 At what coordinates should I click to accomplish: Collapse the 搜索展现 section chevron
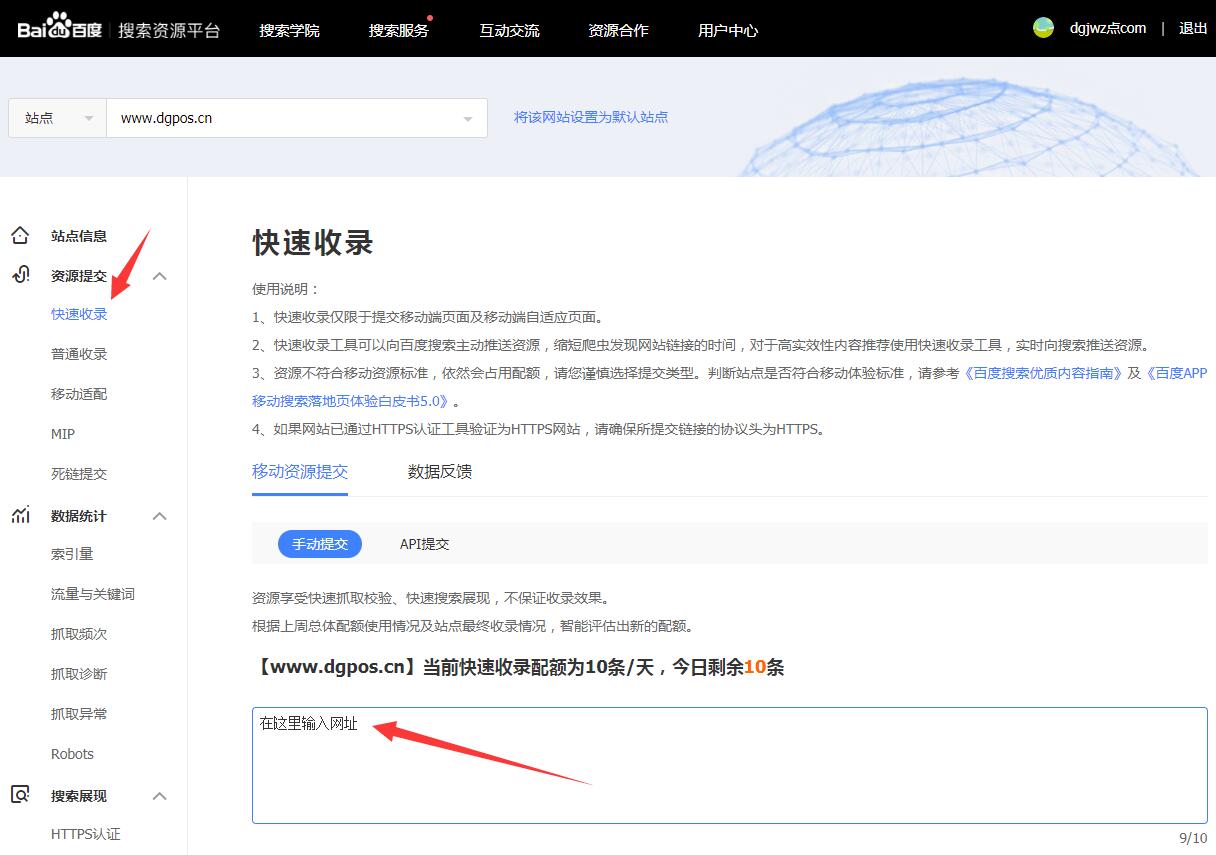pyautogui.click(x=159, y=796)
